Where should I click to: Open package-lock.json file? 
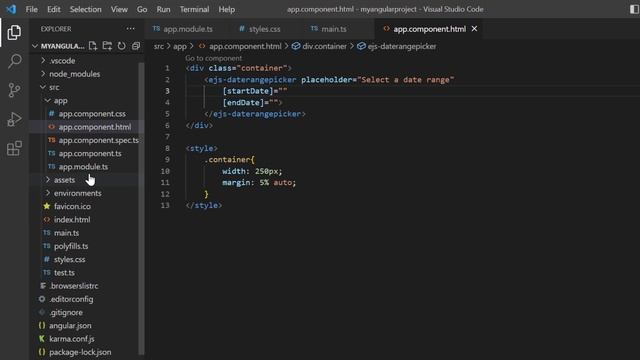click(x=80, y=352)
